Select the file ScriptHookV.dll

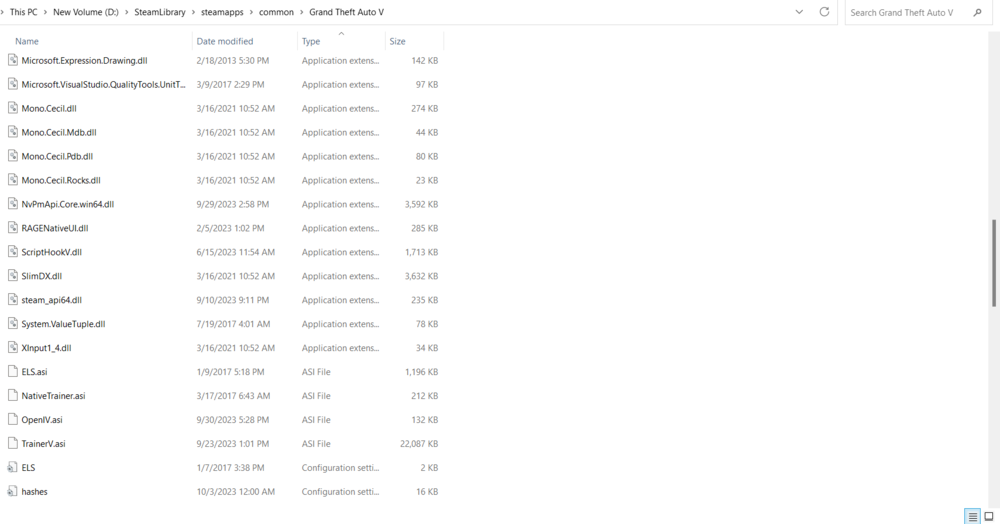tap(52, 252)
